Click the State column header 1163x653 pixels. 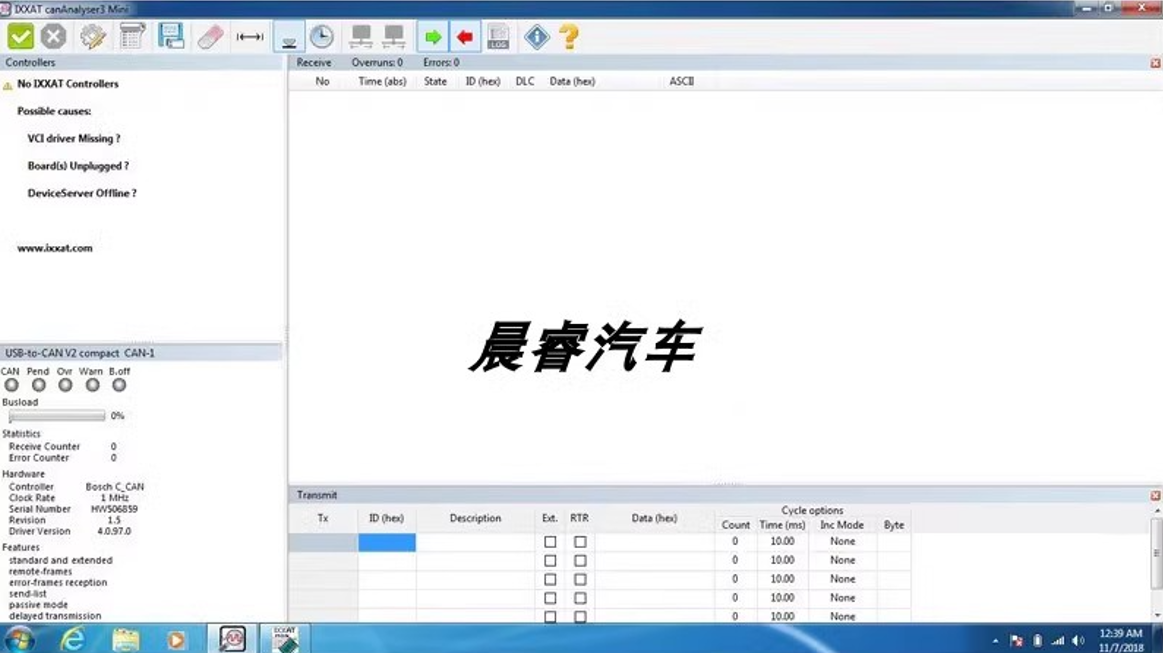tap(435, 82)
